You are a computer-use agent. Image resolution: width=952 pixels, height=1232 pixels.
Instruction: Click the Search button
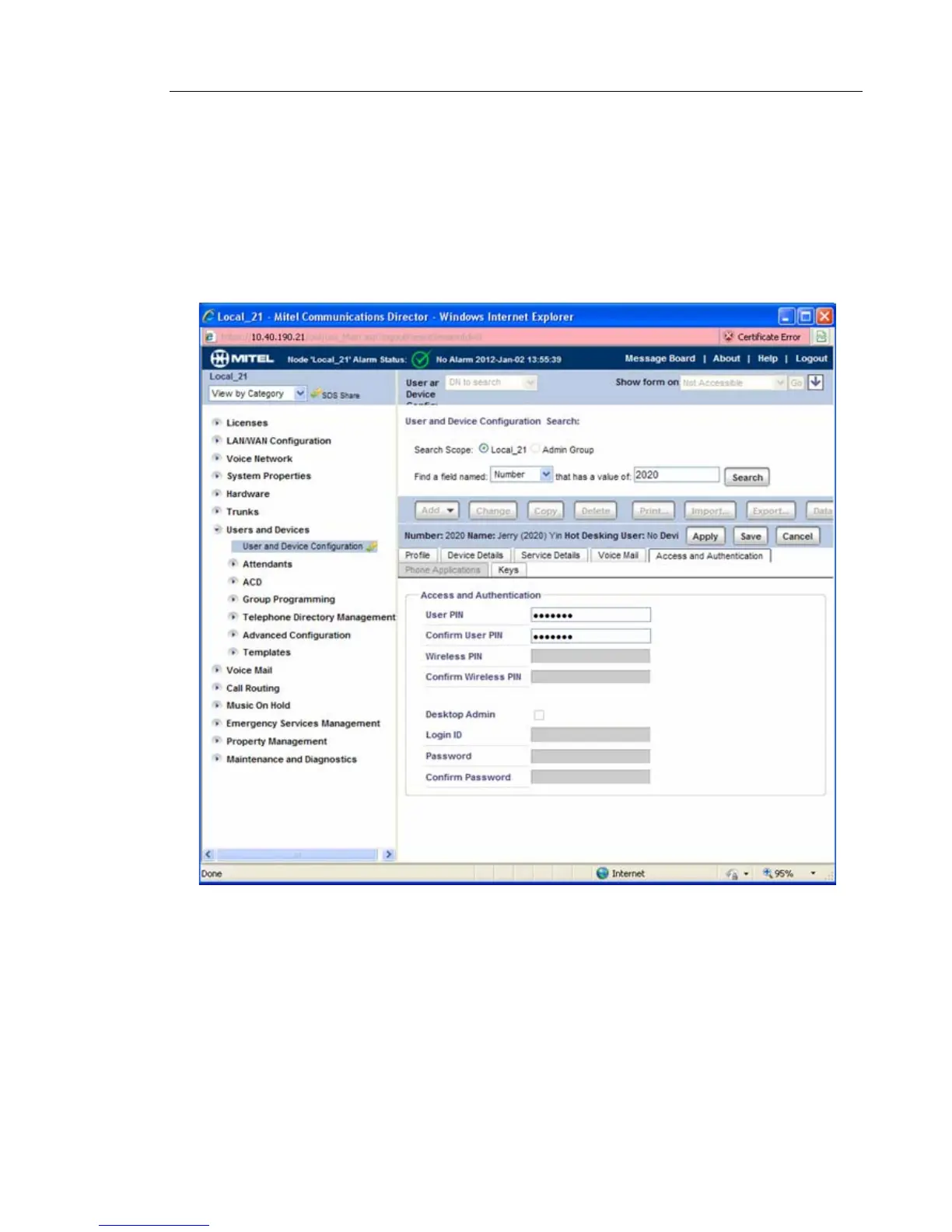[747, 478]
